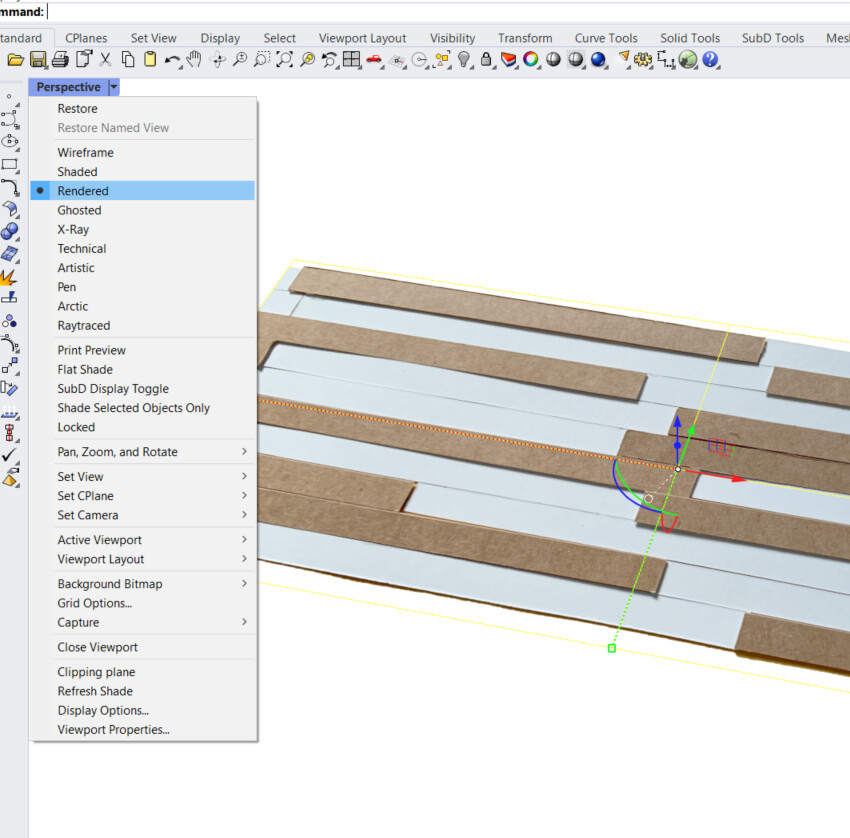This screenshot has width=850, height=838.
Task: Click the Undo arrow icon
Action: (172, 60)
